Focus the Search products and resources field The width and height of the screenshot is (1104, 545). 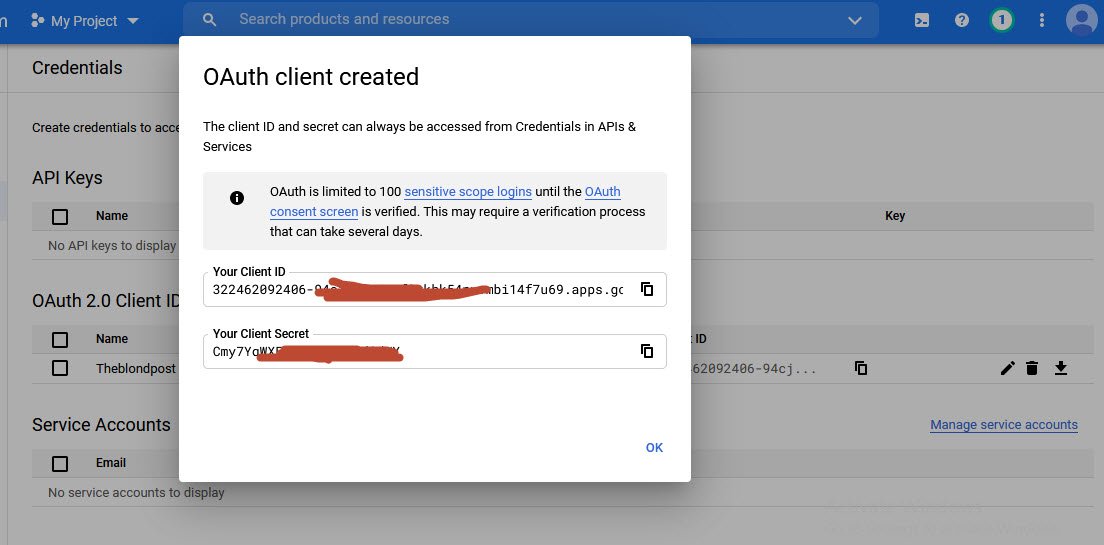pos(531,20)
